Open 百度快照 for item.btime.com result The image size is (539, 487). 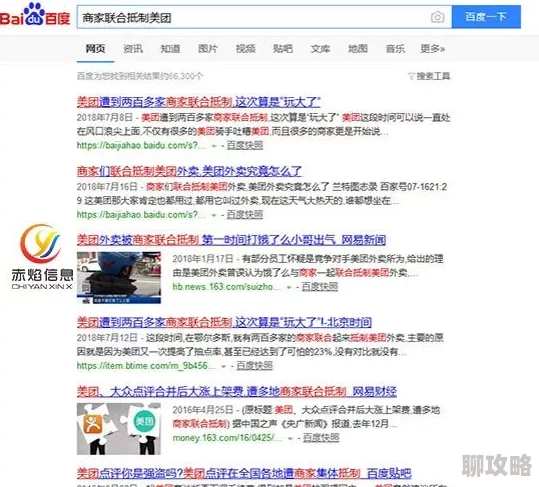tap(254, 366)
